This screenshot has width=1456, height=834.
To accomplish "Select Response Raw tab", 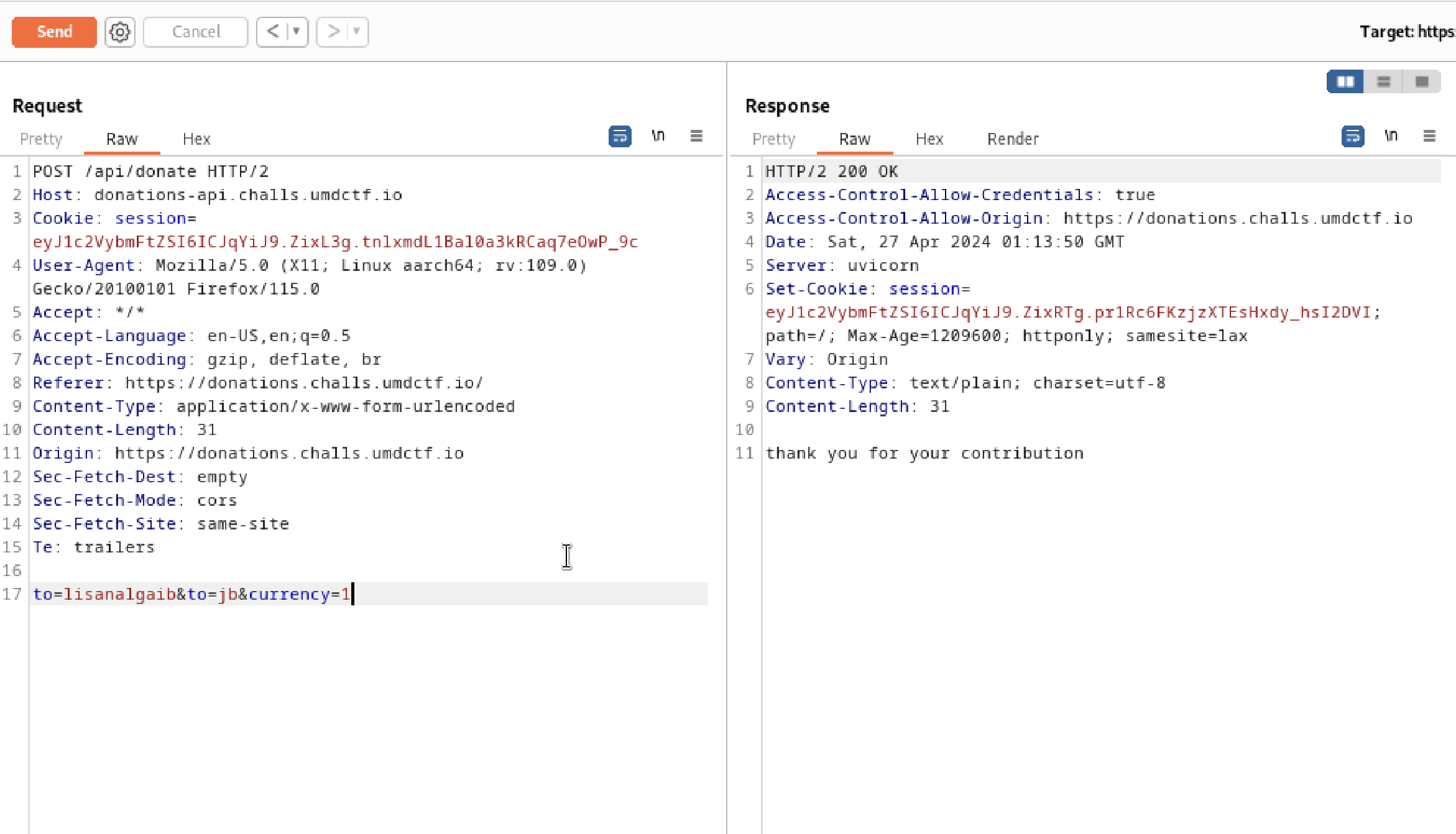I will [855, 139].
